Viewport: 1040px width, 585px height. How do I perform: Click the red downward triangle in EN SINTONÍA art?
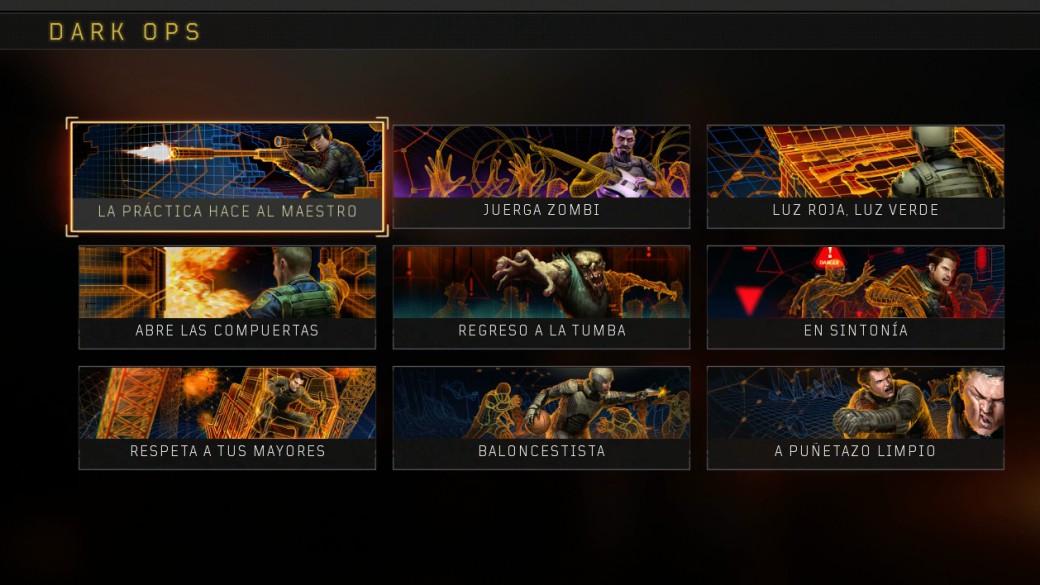tap(749, 300)
